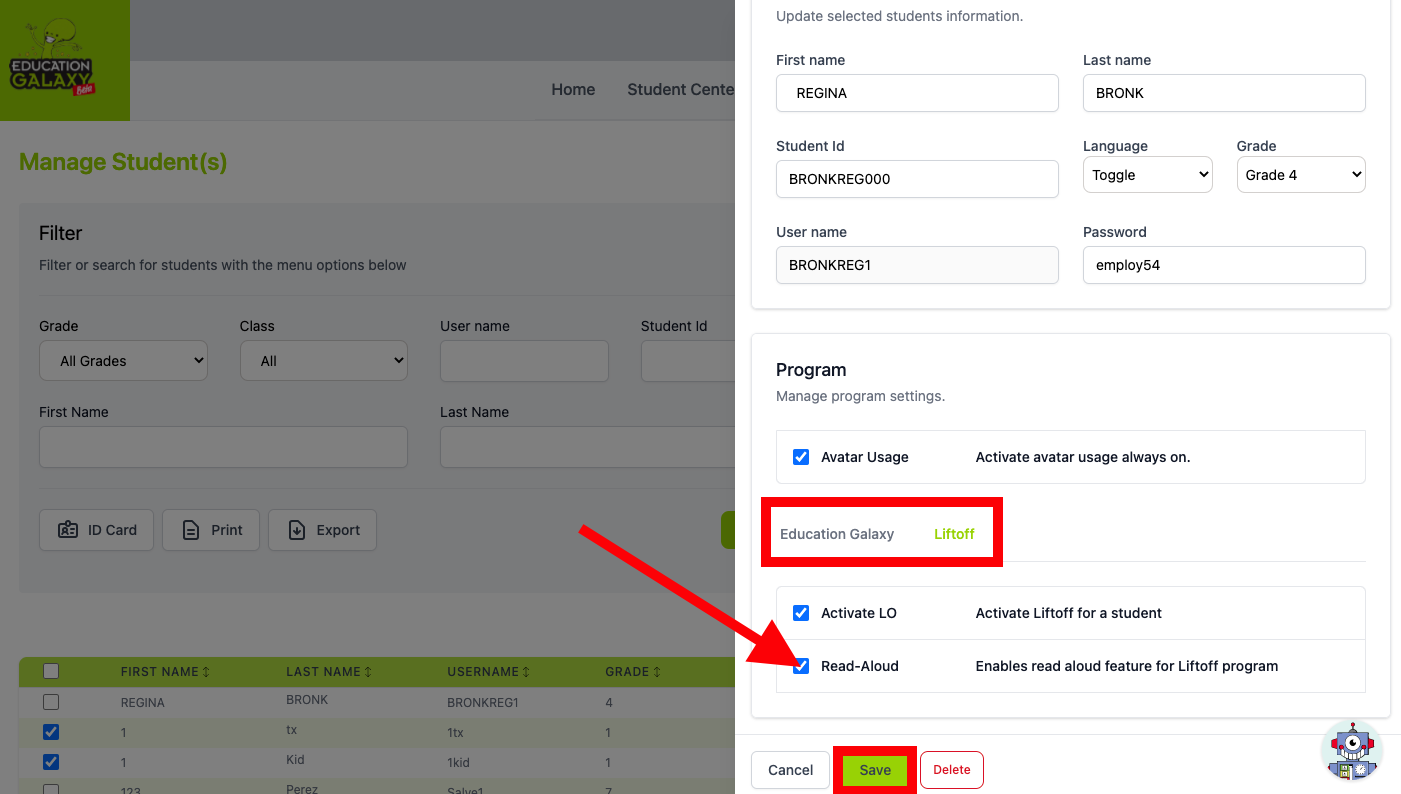This screenshot has height=794, width=1401.
Task: Click the Student Id field BRONKREG000
Action: (917, 179)
